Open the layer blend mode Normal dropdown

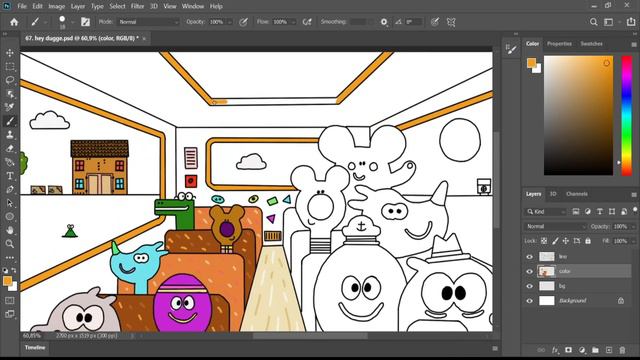point(556,226)
